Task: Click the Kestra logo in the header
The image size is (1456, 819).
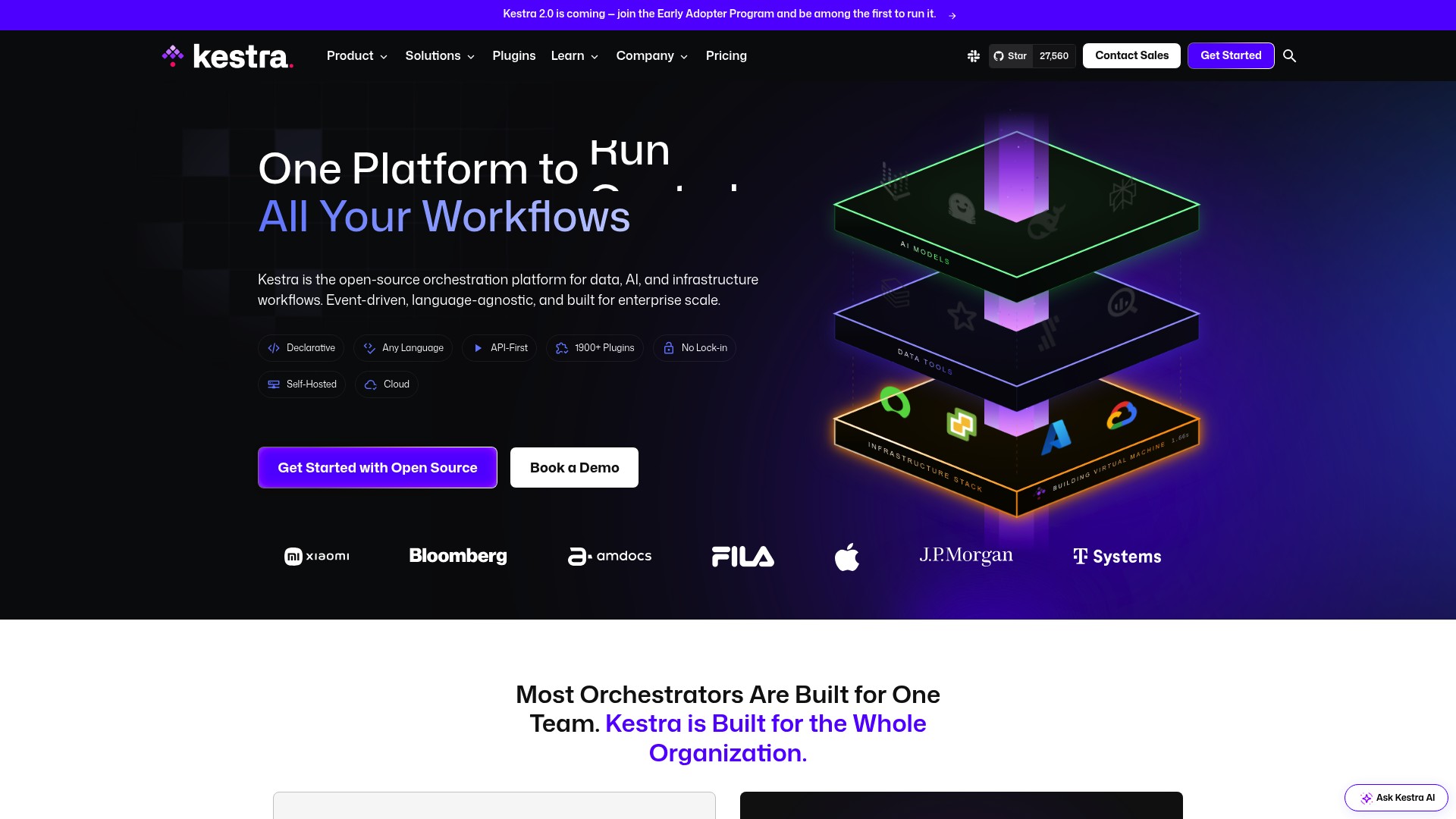Action: pyautogui.click(x=227, y=56)
